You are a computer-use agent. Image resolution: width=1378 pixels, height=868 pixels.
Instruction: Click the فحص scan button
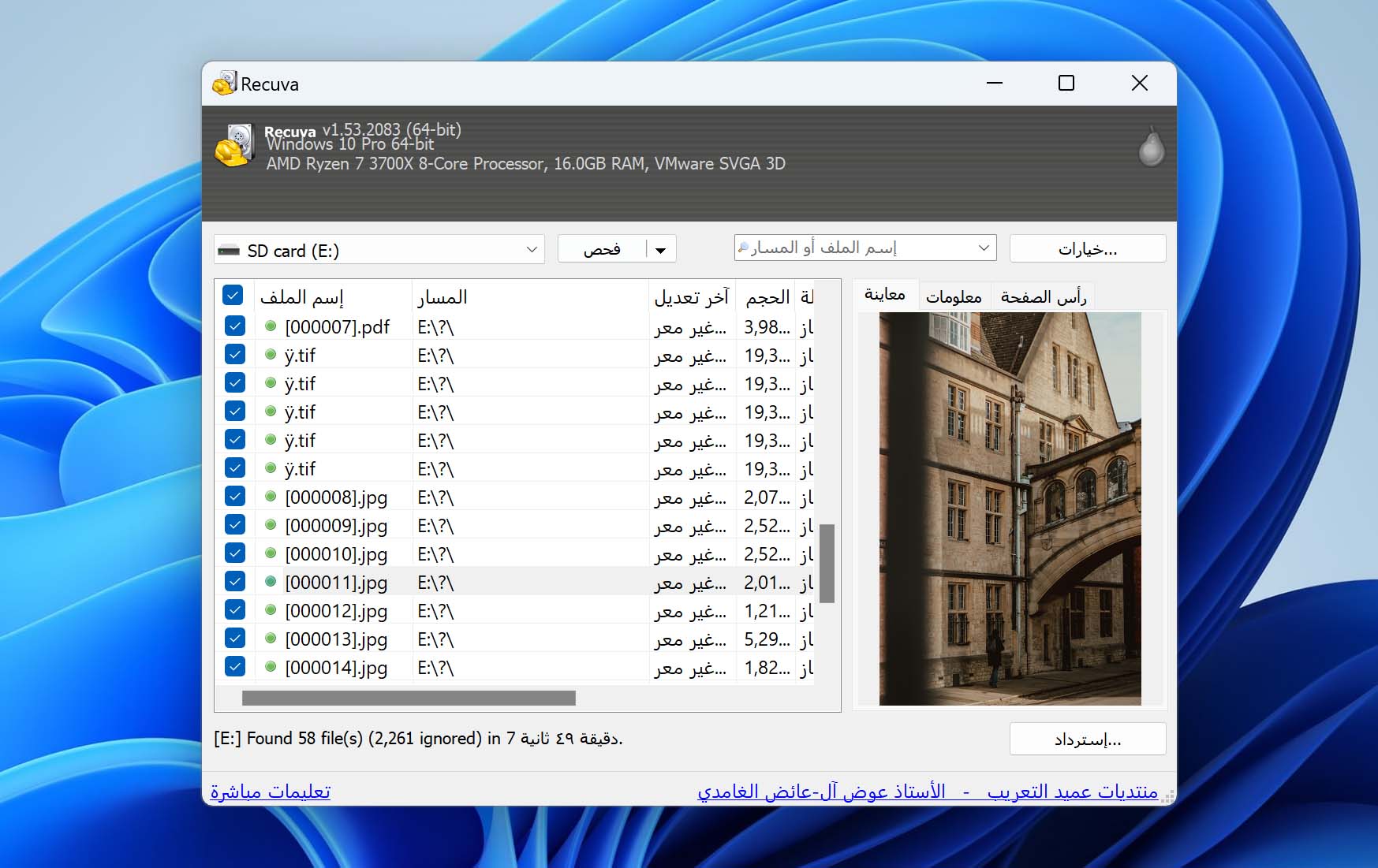[602, 250]
